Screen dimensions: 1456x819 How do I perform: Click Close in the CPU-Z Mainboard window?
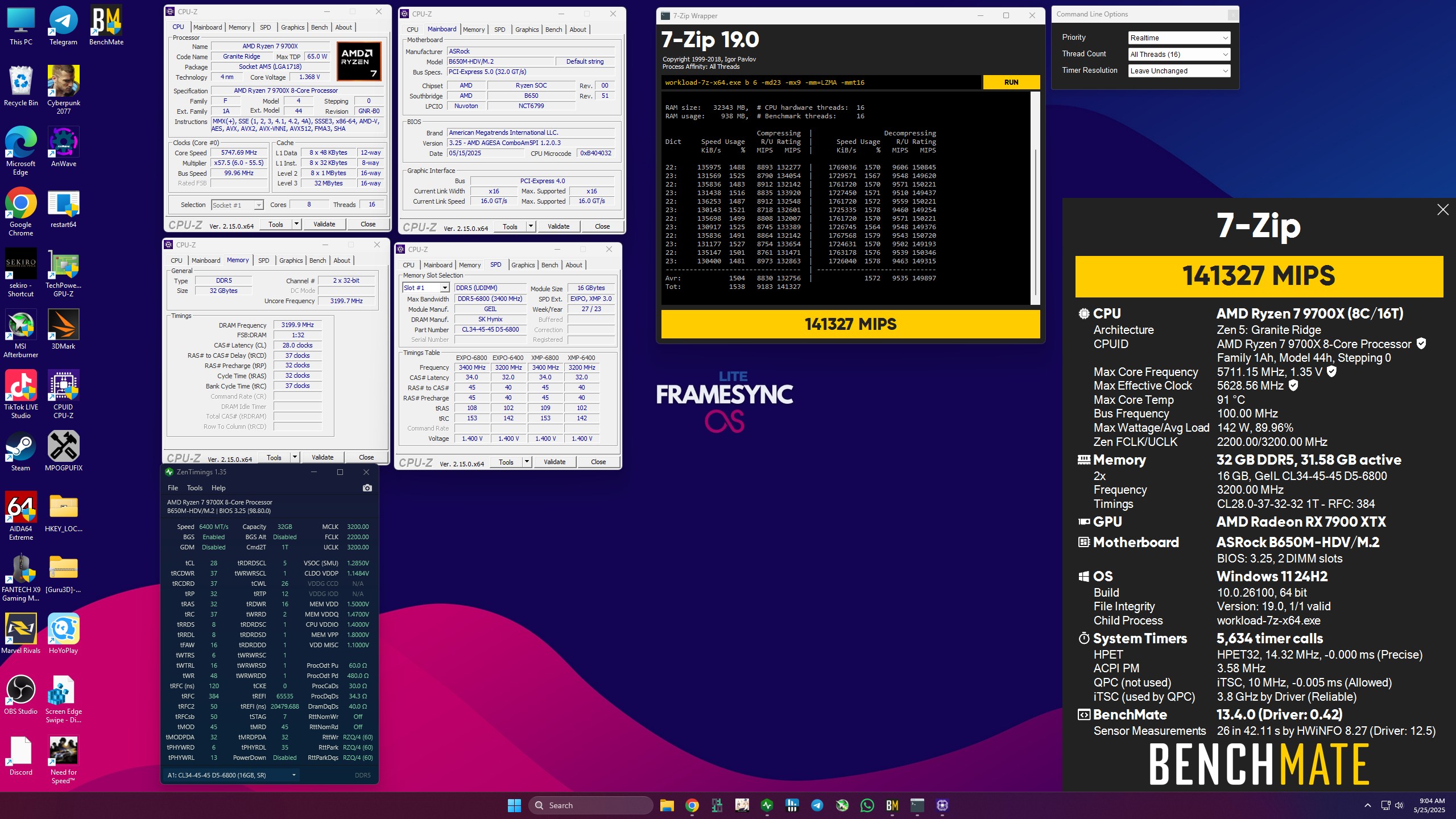[602, 226]
